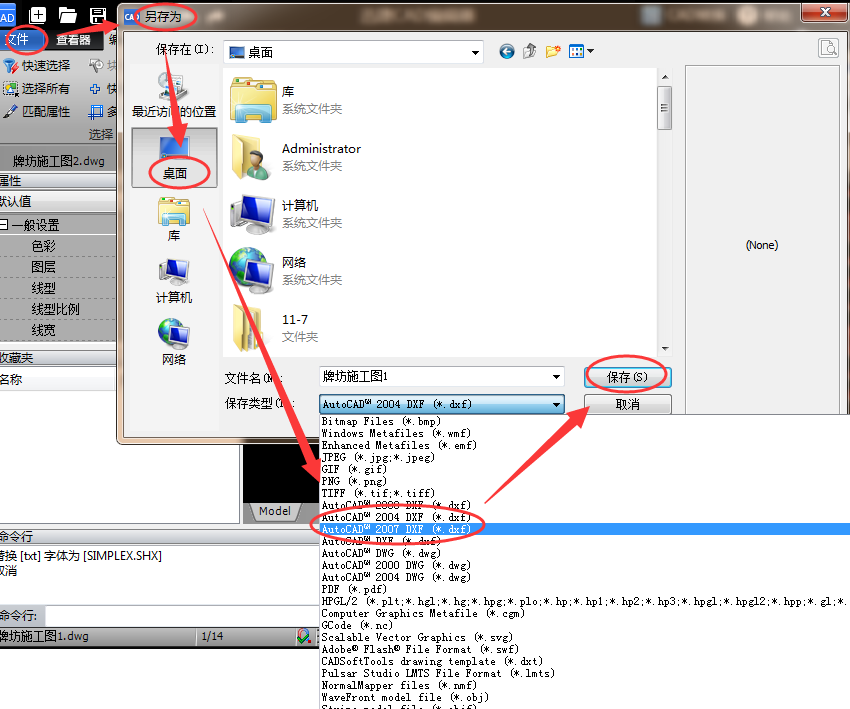Select 计算机 in places sidebar

coord(174,281)
